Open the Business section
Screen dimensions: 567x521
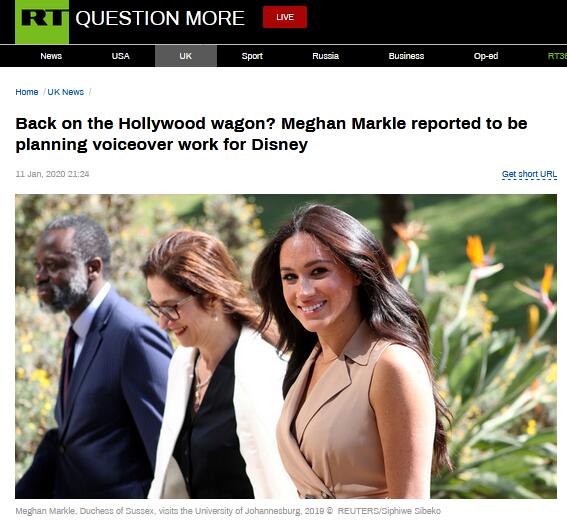[406, 56]
